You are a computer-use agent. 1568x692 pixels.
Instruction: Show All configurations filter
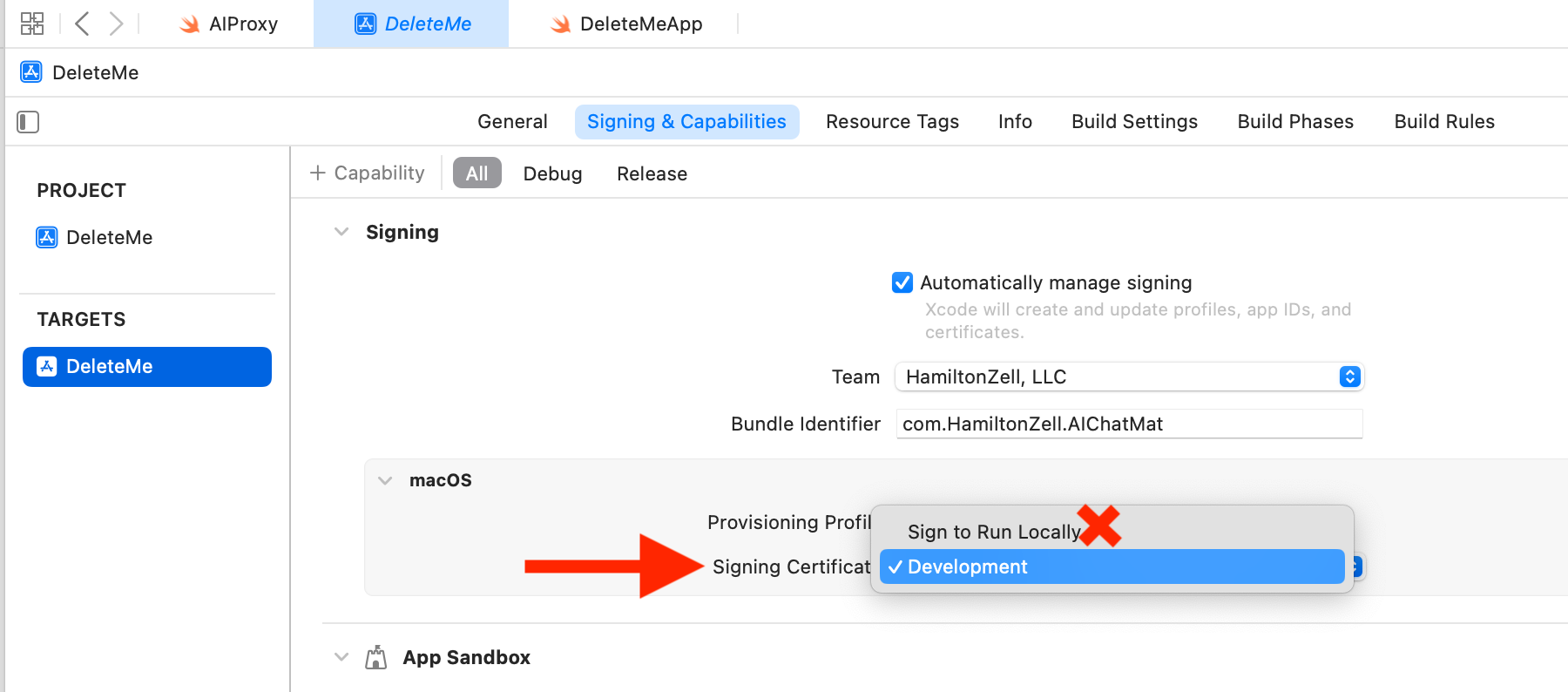point(476,173)
